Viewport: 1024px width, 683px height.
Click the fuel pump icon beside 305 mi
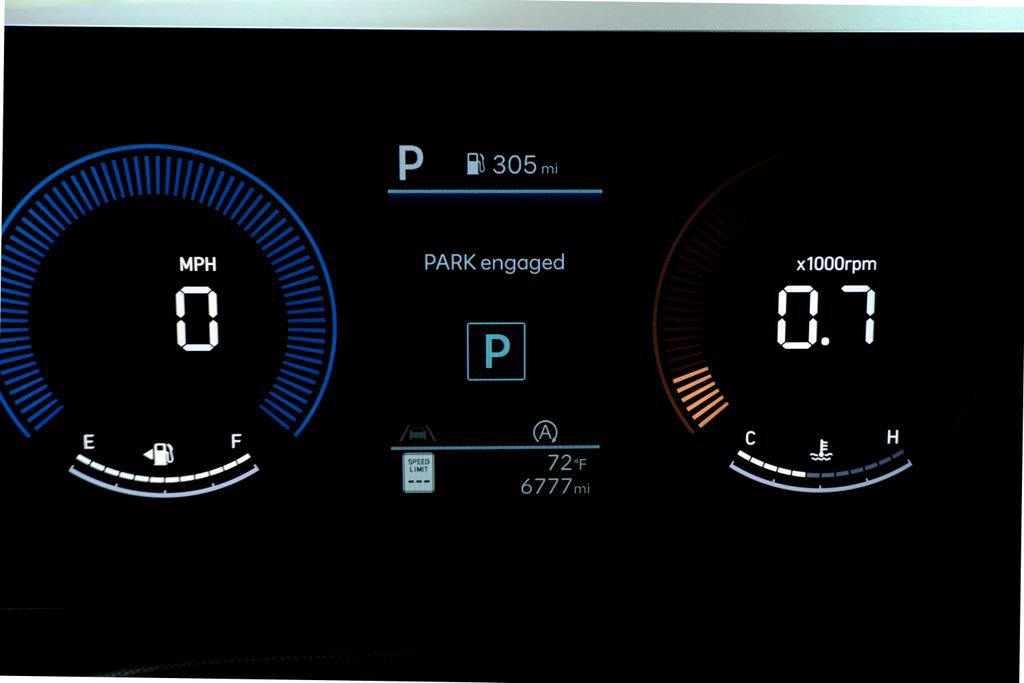(475, 163)
